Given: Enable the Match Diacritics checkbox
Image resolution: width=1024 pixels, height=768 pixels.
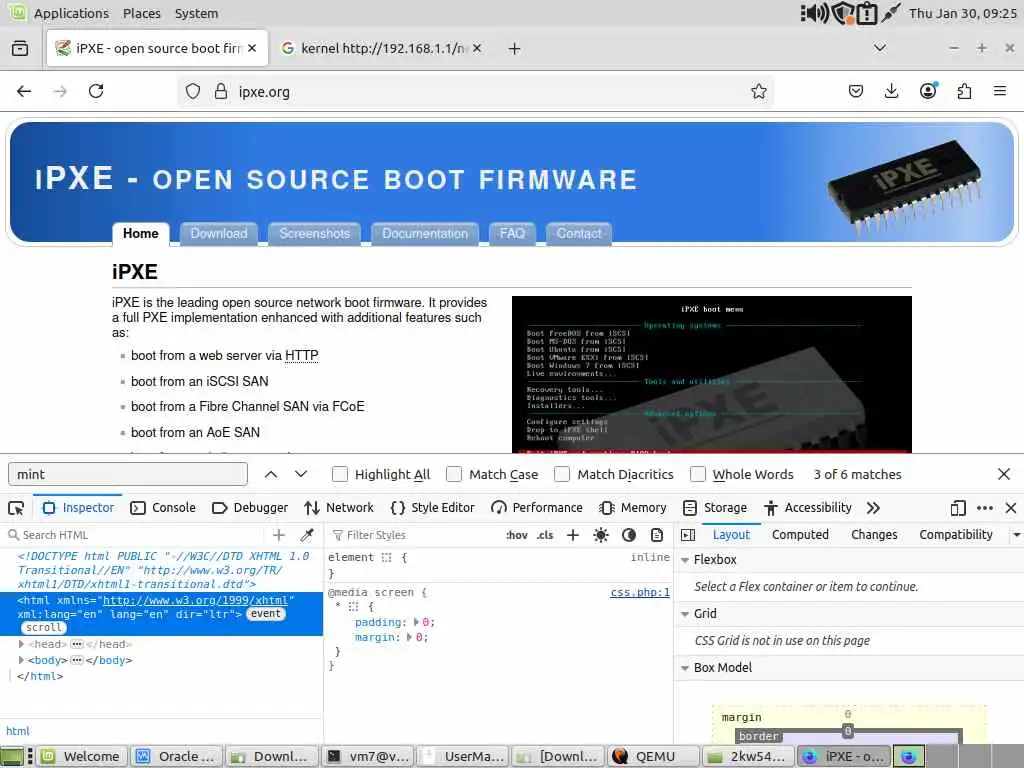Looking at the screenshot, I should point(562,474).
